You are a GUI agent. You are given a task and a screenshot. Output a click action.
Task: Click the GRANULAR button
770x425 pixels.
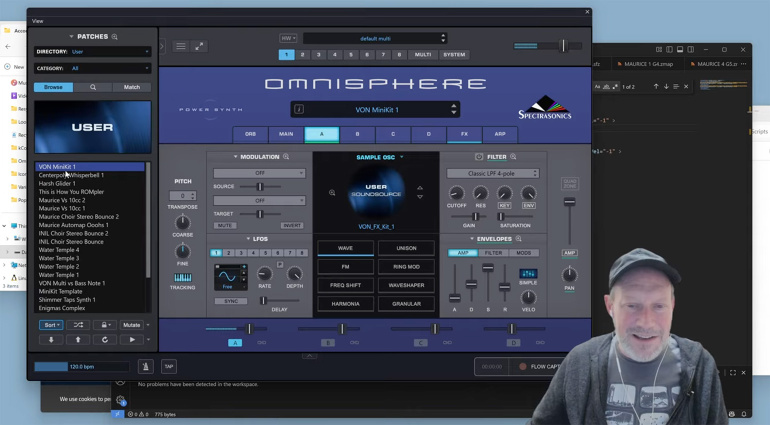coord(407,304)
